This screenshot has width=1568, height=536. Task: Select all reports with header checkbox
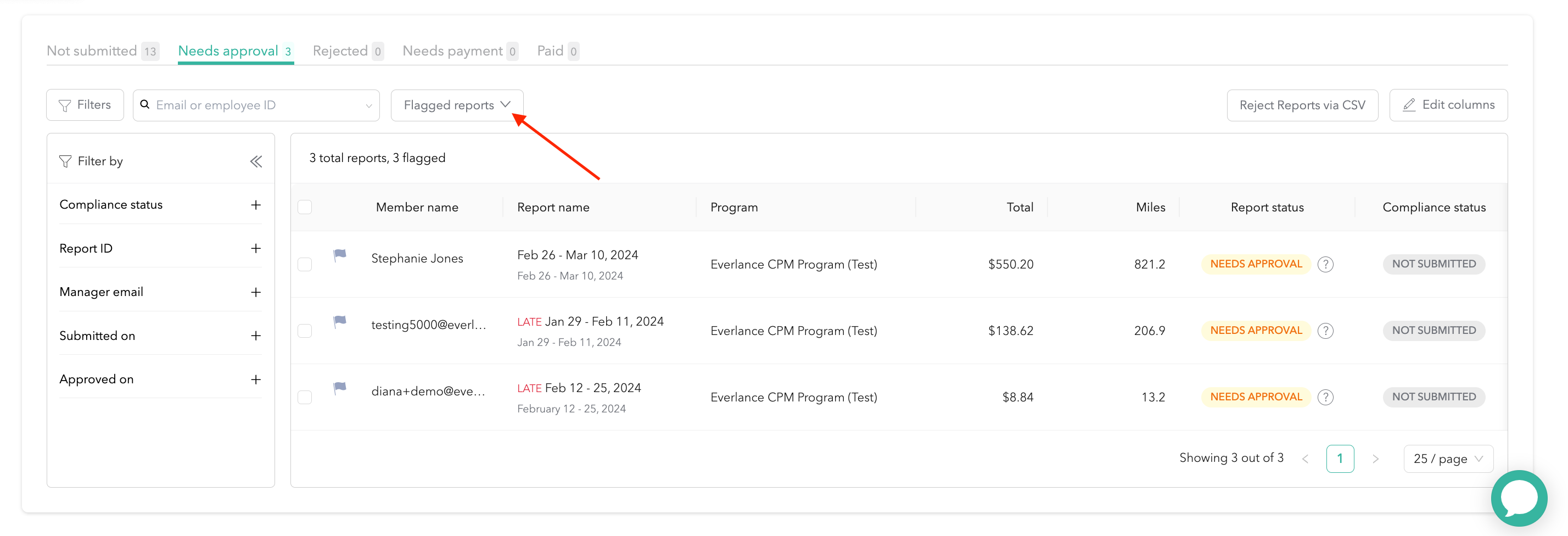point(305,207)
